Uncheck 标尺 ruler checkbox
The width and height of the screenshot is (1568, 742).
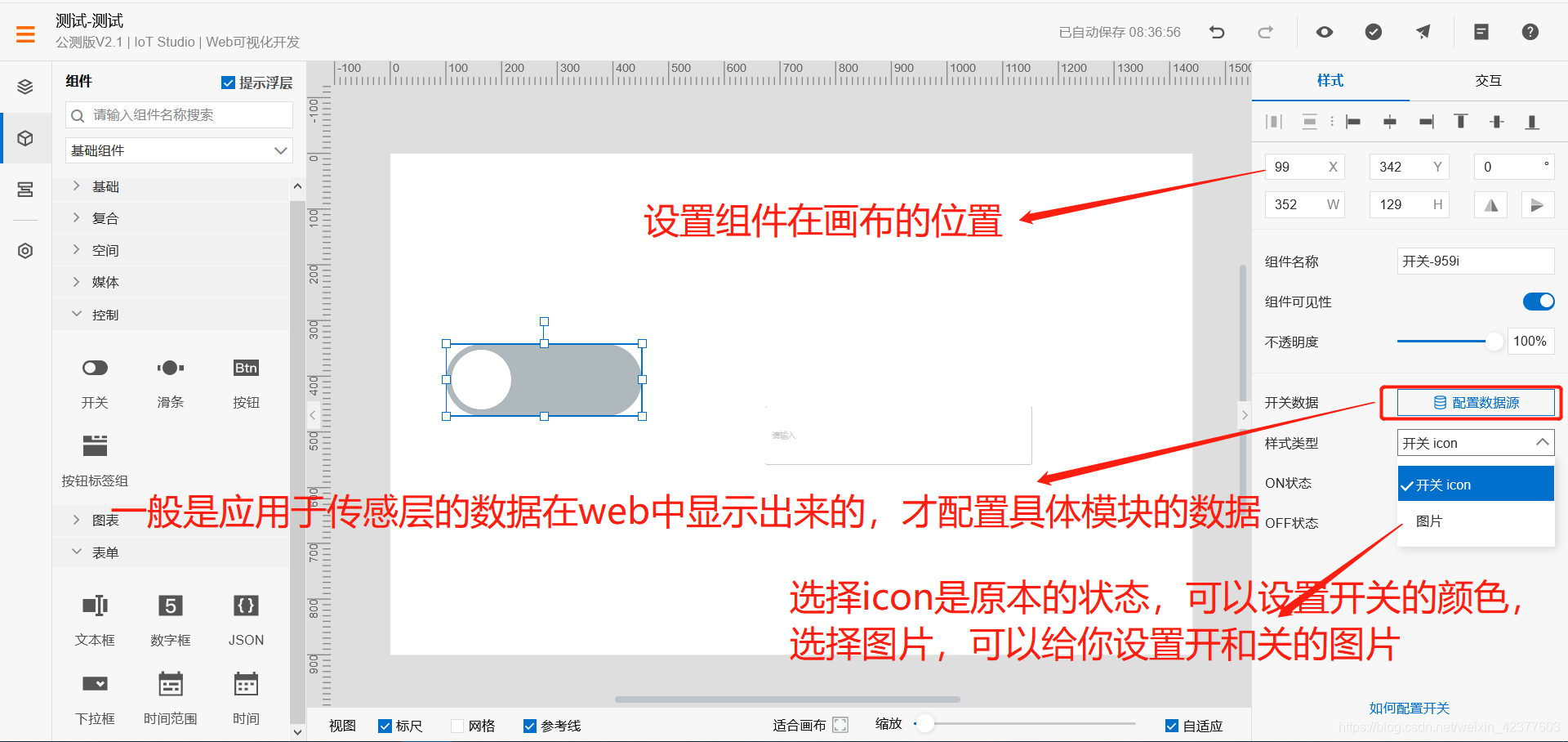coord(385,726)
